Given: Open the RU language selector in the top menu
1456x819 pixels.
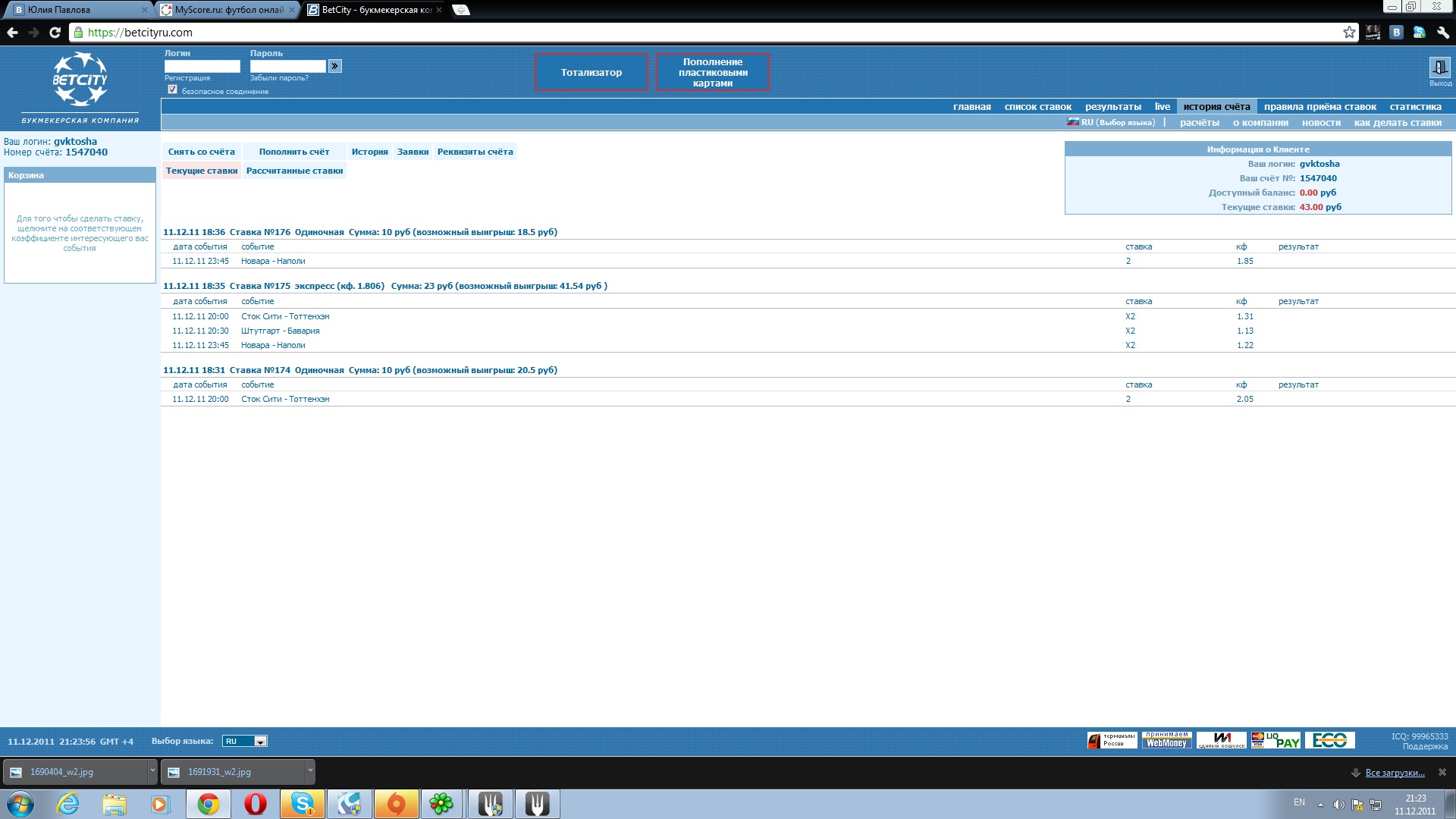Looking at the screenshot, I should [1112, 122].
